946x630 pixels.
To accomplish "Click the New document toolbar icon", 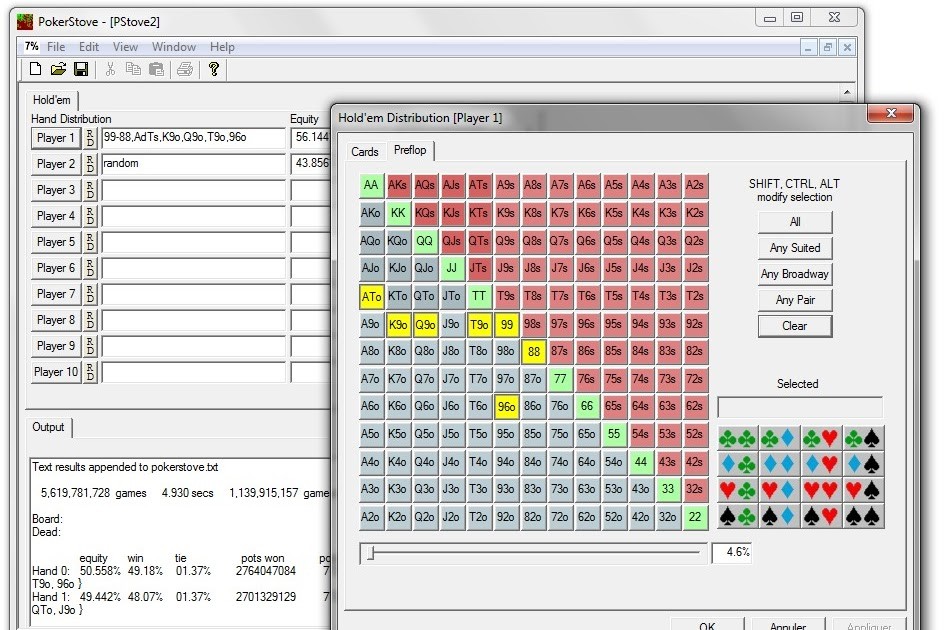I will click(36, 69).
